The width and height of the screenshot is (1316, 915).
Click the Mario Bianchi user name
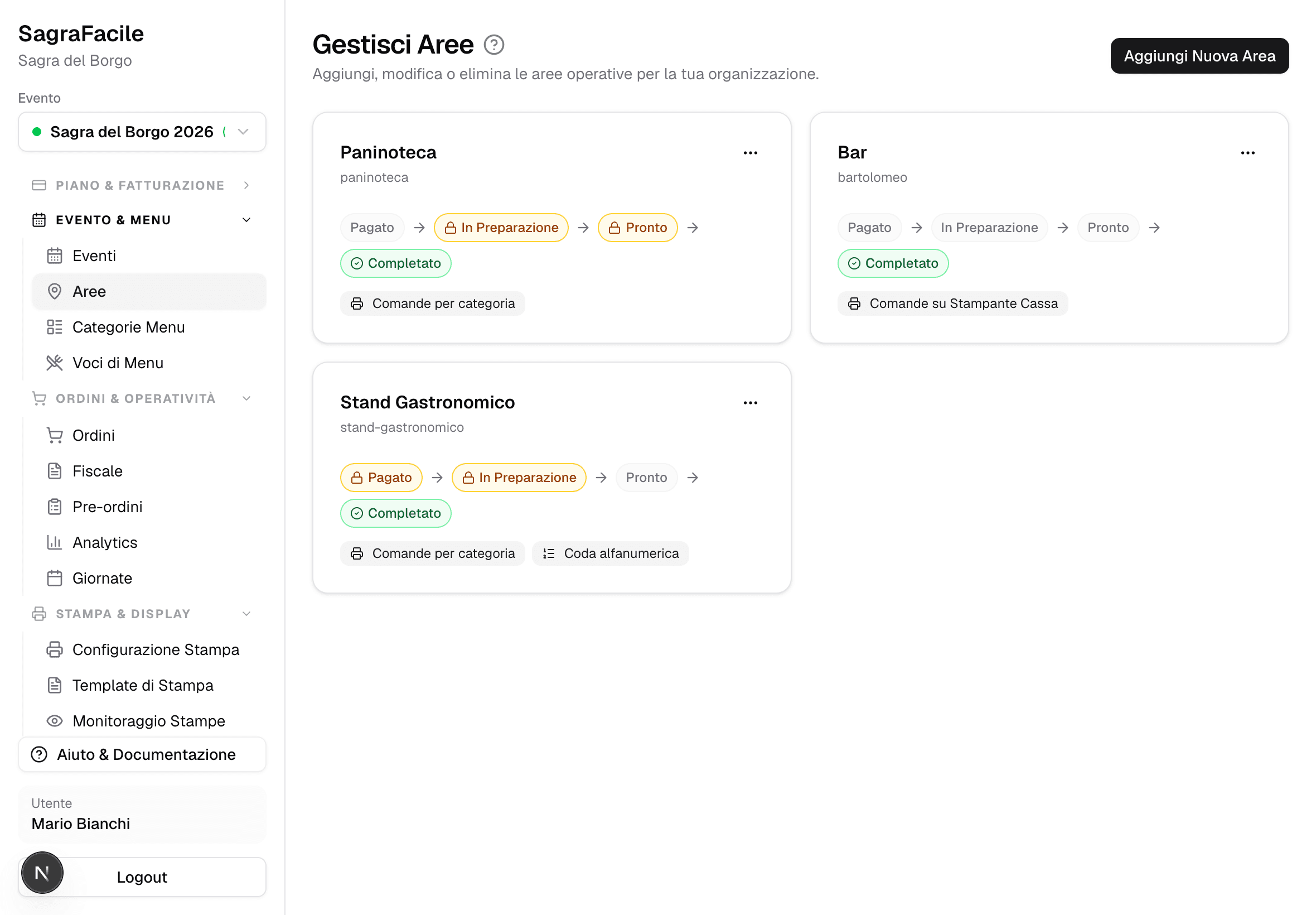coord(81,824)
